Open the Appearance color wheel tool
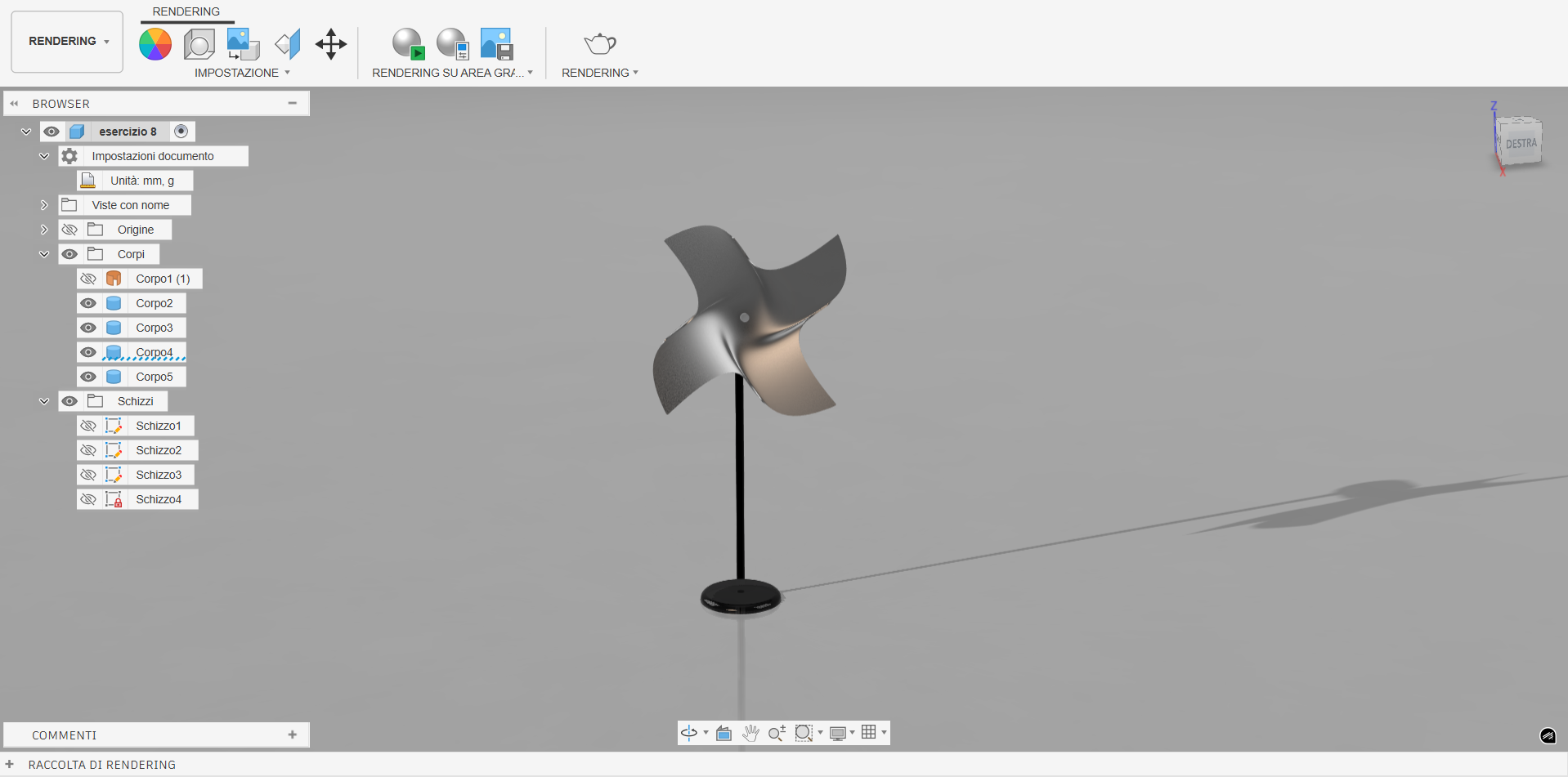This screenshot has height=777, width=1568. [x=155, y=44]
